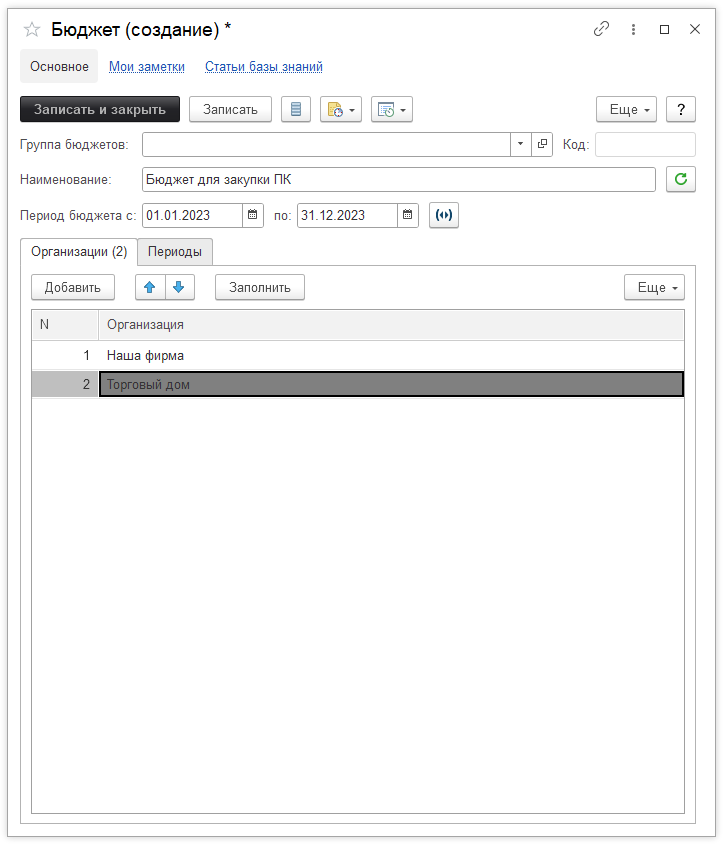Image resolution: width=723 pixels, height=844 pixels.
Task: Click the open-form icon next to Группа бюджетов
Action: pyautogui.click(x=543, y=145)
